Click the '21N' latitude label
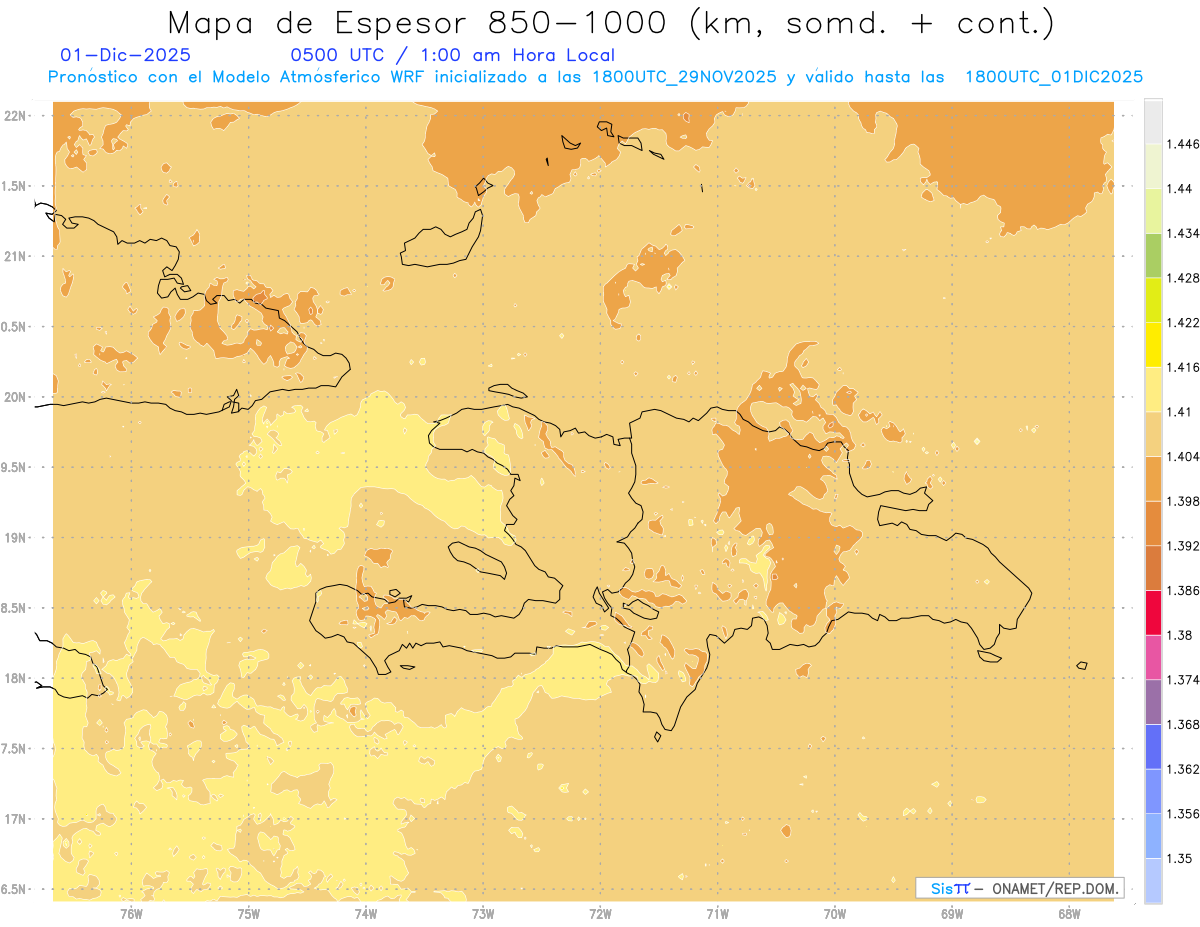Screen dimensions: 1200x927 click(x=15, y=256)
